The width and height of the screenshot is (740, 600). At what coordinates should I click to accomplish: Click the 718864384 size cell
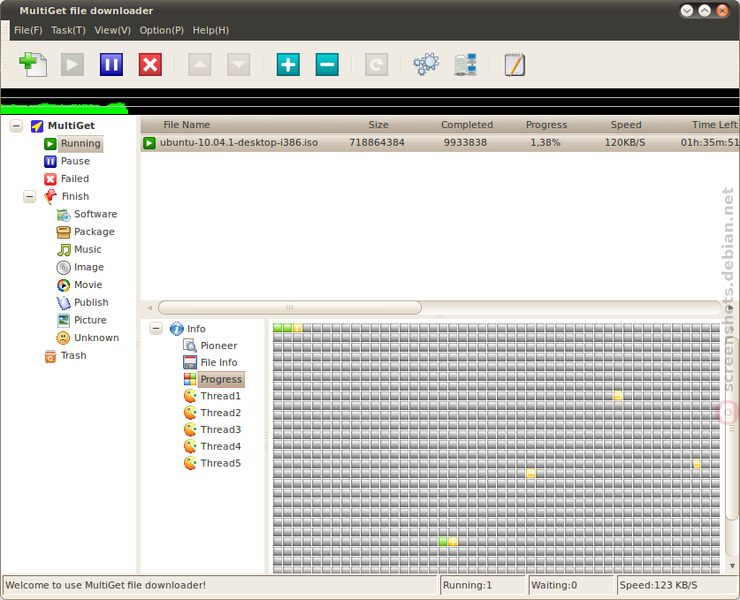point(377,143)
